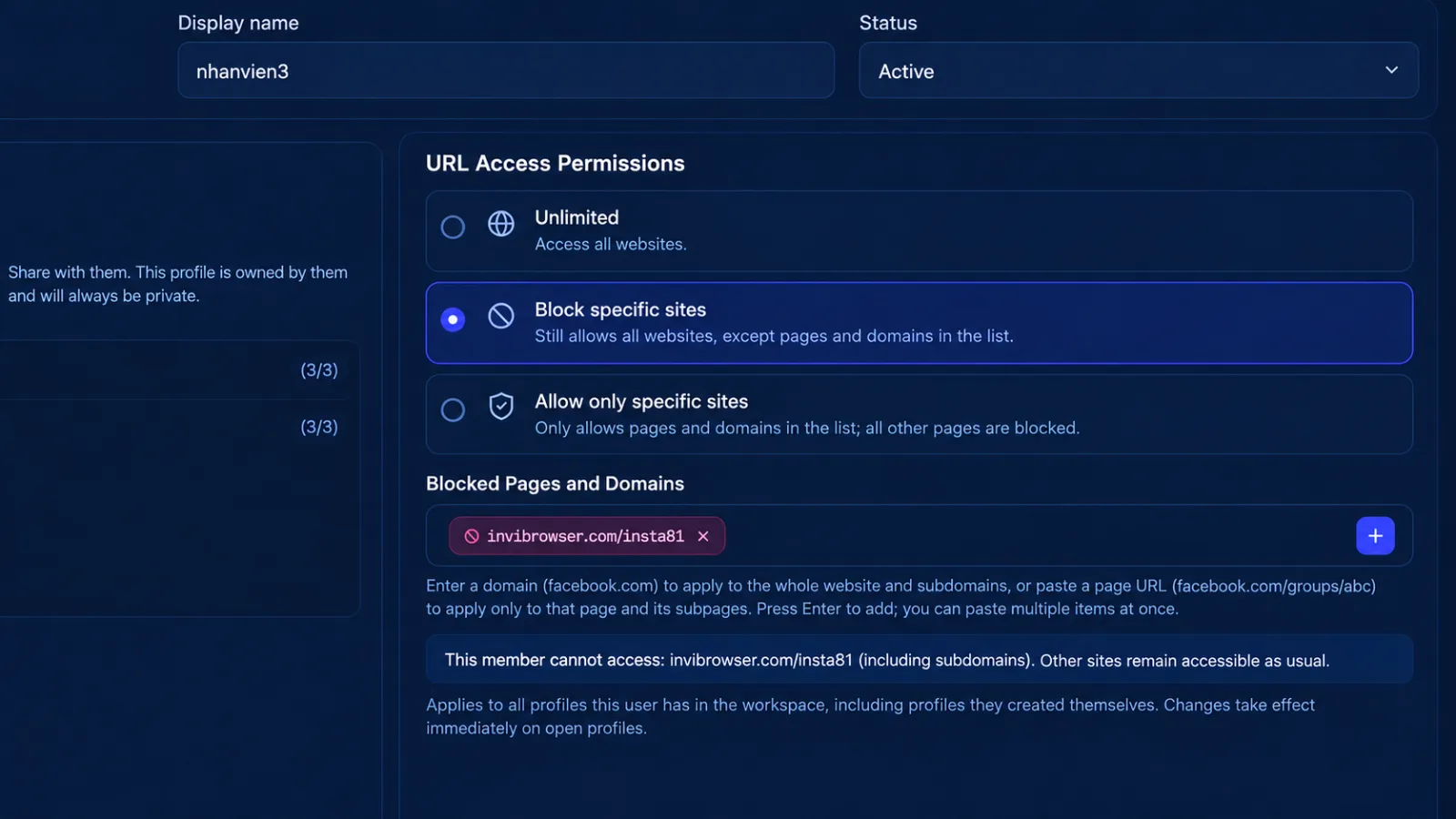
Task: Click the shield check icon for Allow only
Action: coord(501,406)
